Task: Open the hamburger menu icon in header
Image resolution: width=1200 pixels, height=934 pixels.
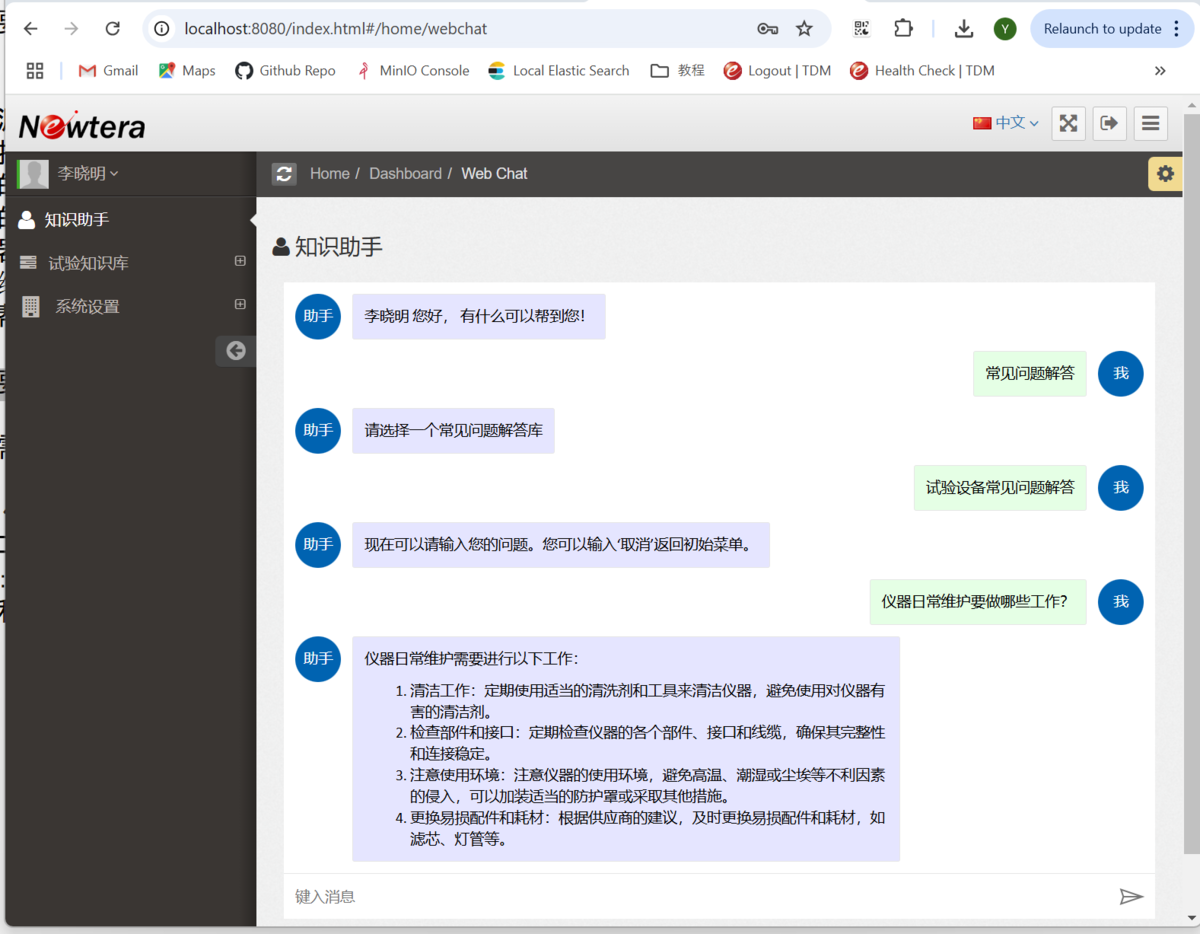Action: click(x=1151, y=123)
